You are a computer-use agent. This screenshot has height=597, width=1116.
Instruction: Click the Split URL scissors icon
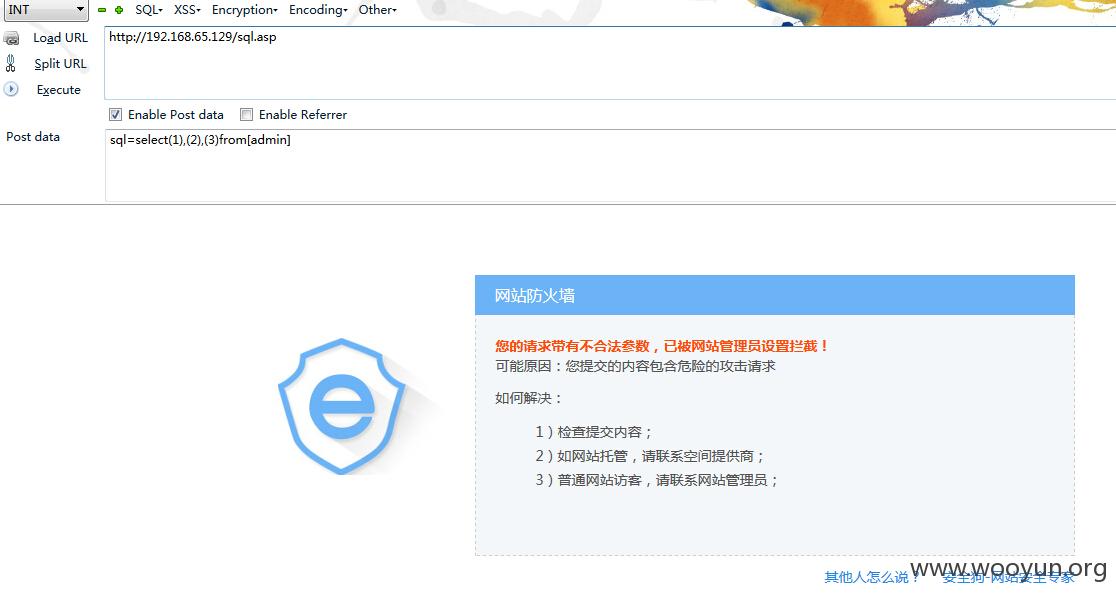tap(11, 64)
